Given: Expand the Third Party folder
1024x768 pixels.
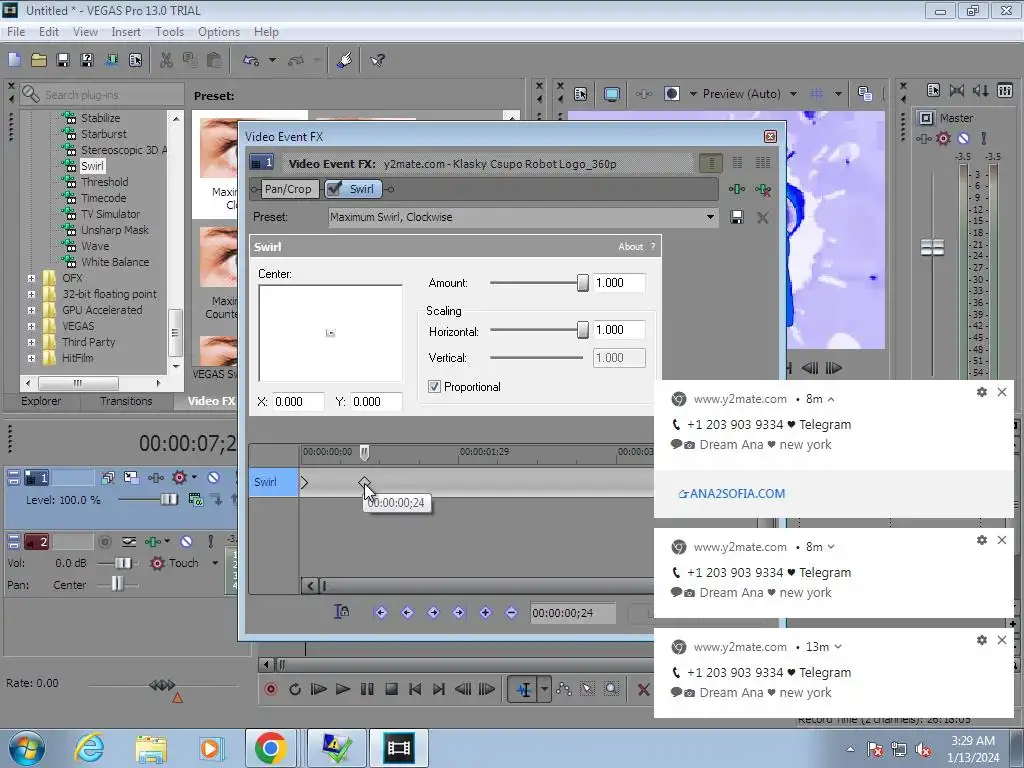Looking at the screenshot, I should click(31, 342).
